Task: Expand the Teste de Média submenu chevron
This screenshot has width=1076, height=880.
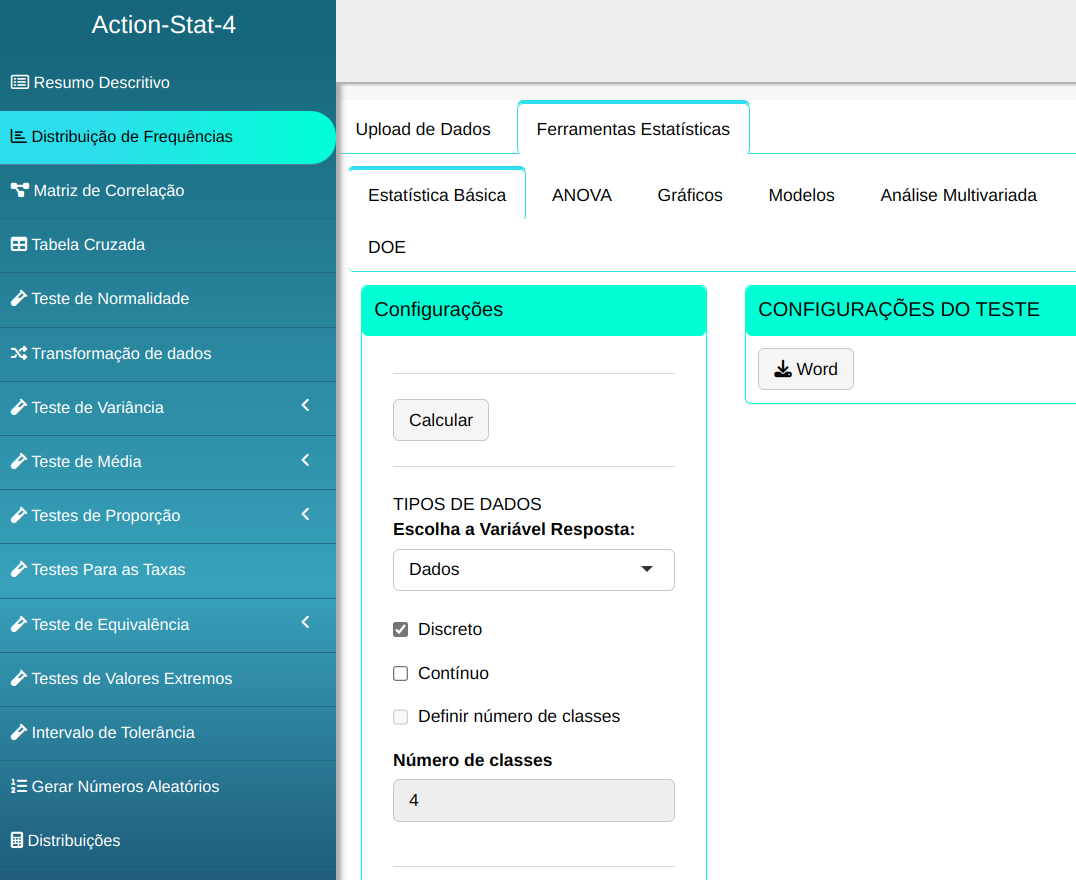Action: (306, 460)
